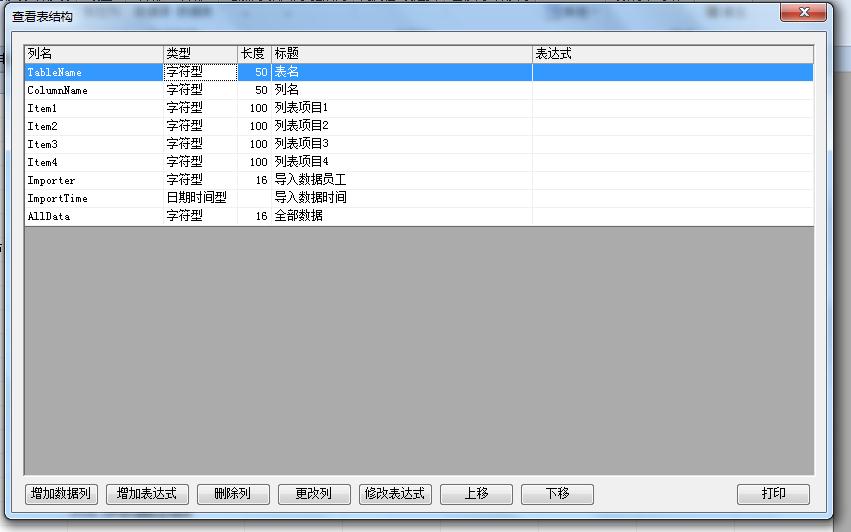Move the column down with 下移
This screenshot has height=532, width=851.
[557, 494]
